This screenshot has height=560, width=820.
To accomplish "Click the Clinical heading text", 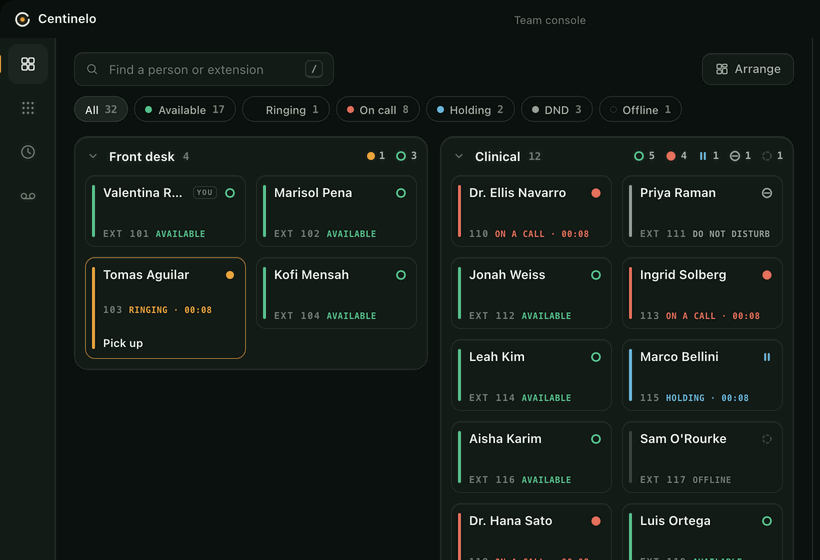I will click(x=497, y=156).
